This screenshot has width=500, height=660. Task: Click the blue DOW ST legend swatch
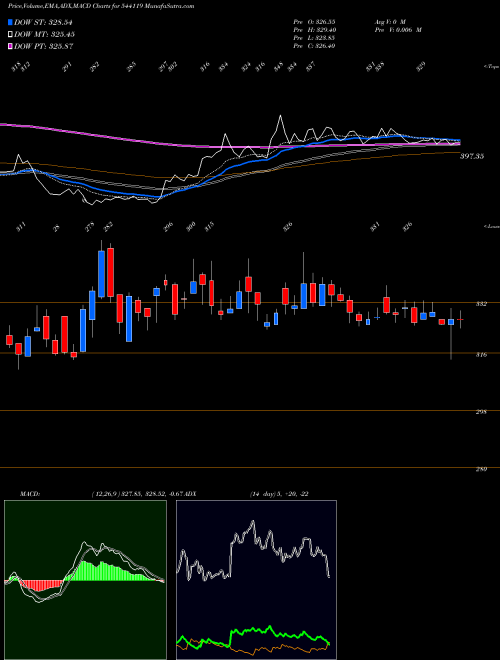click(x=10, y=22)
